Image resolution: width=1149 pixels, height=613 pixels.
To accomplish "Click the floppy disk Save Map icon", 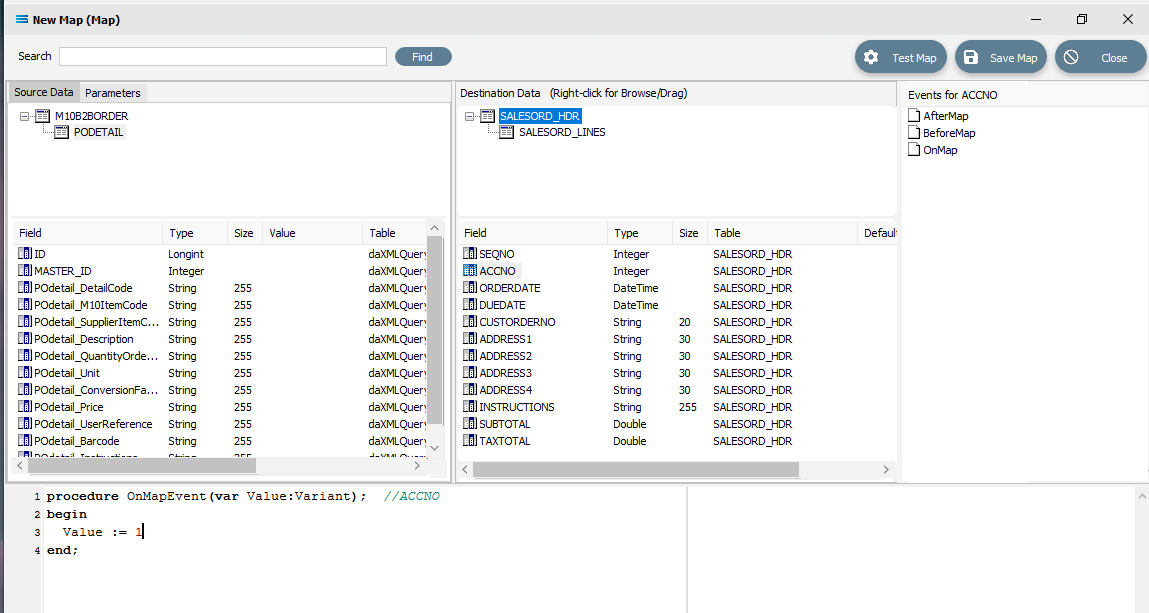I will click(971, 57).
